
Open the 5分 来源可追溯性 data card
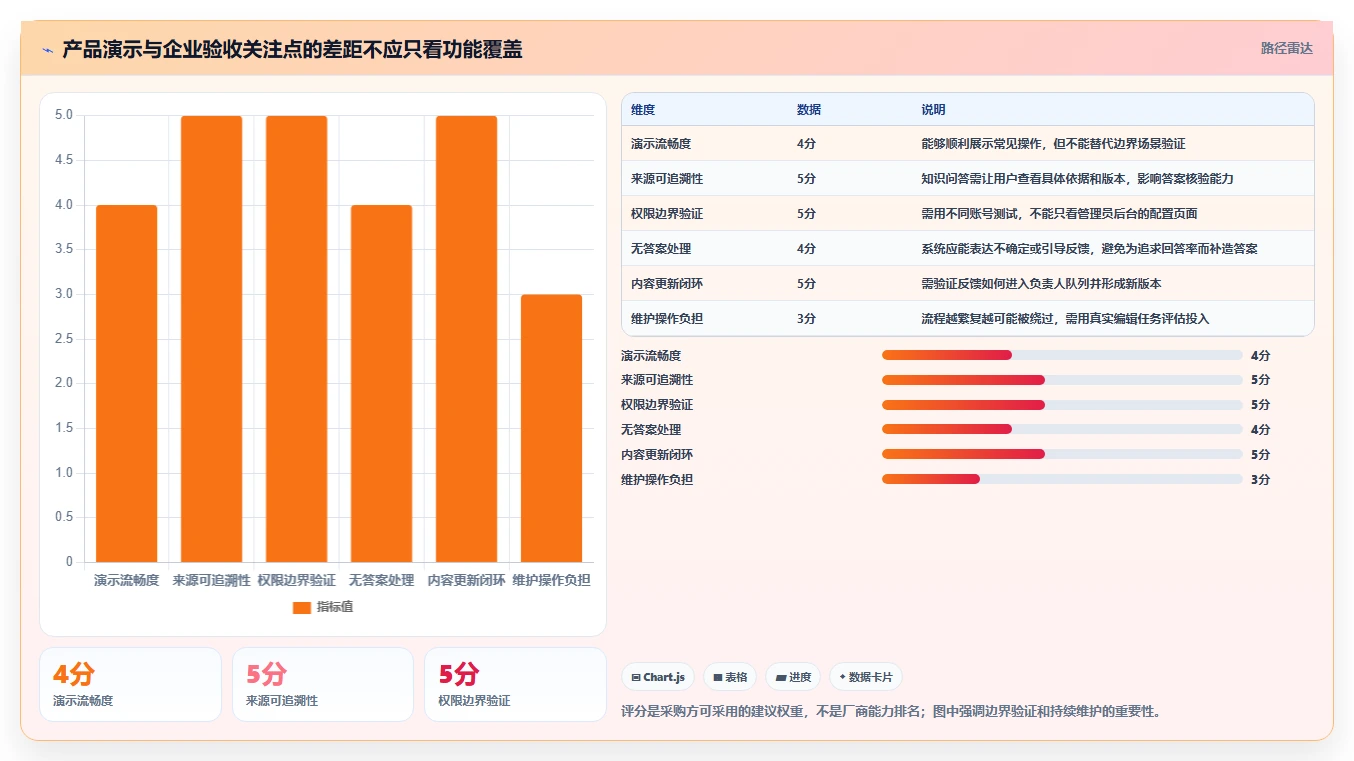click(323, 684)
